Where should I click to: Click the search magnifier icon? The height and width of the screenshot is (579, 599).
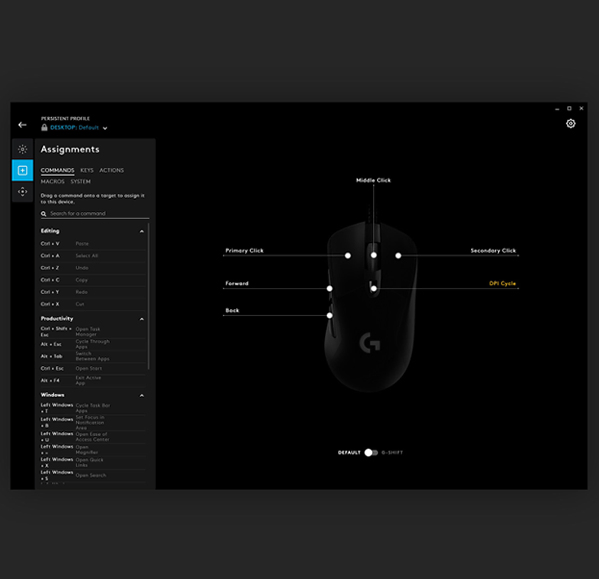[44, 213]
